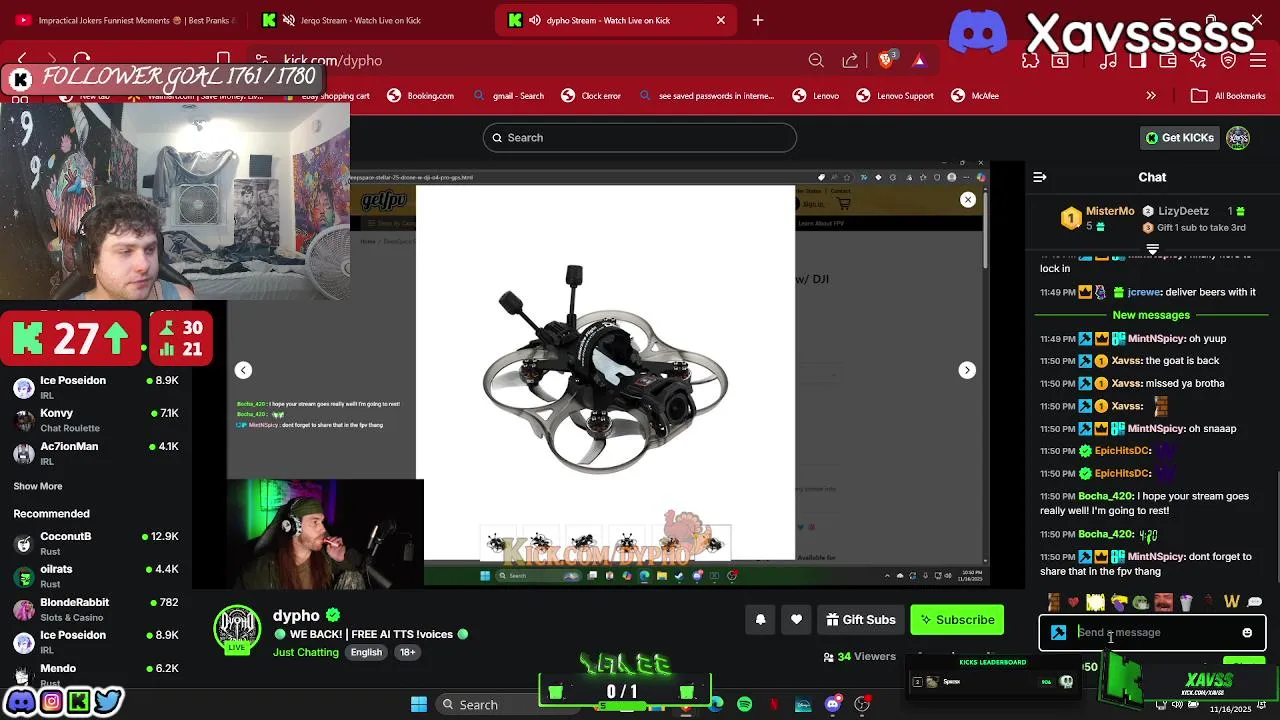Click the Send a message field

pos(1154,632)
